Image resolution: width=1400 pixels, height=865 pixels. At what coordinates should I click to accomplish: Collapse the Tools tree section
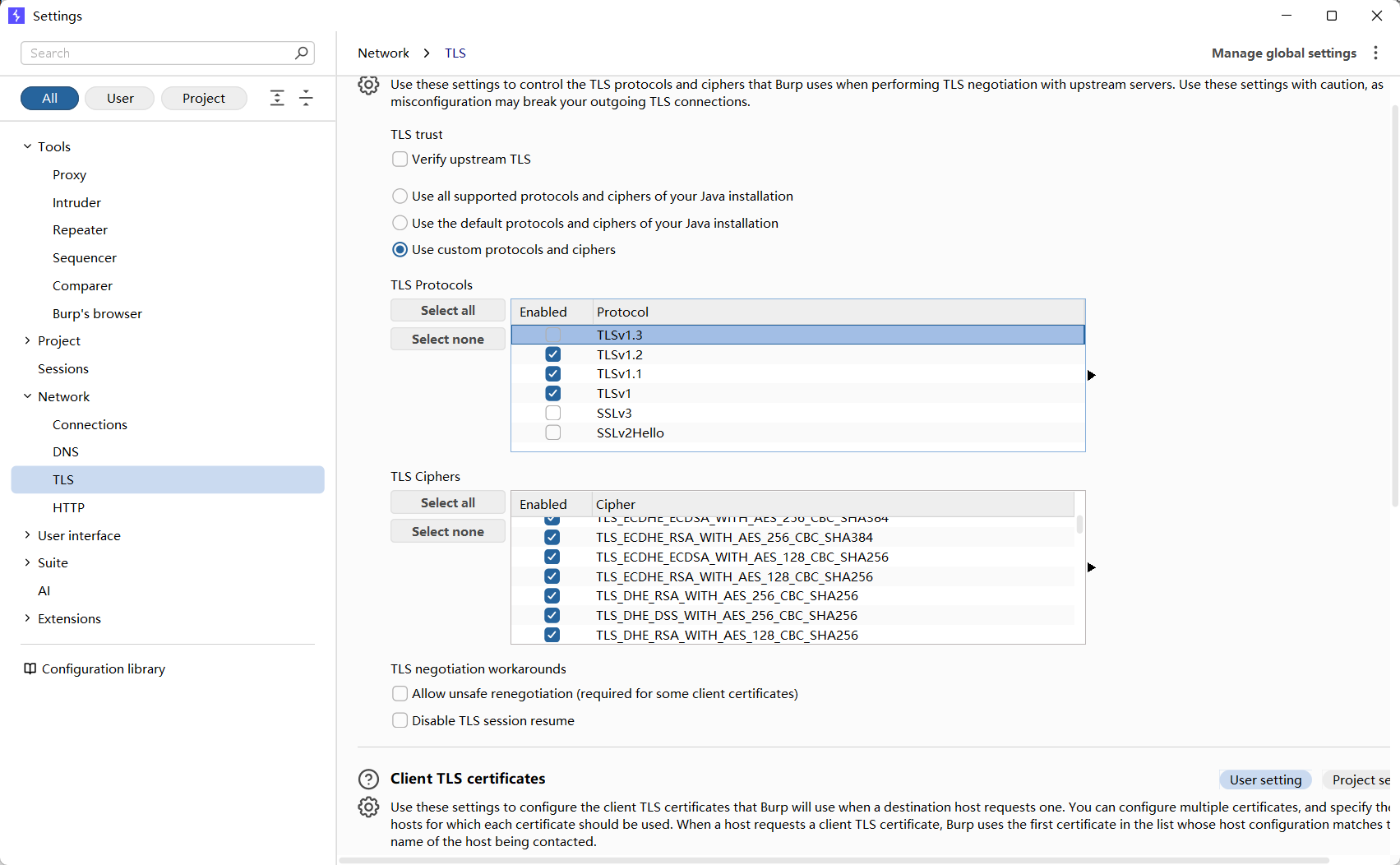(x=27, y=146)
